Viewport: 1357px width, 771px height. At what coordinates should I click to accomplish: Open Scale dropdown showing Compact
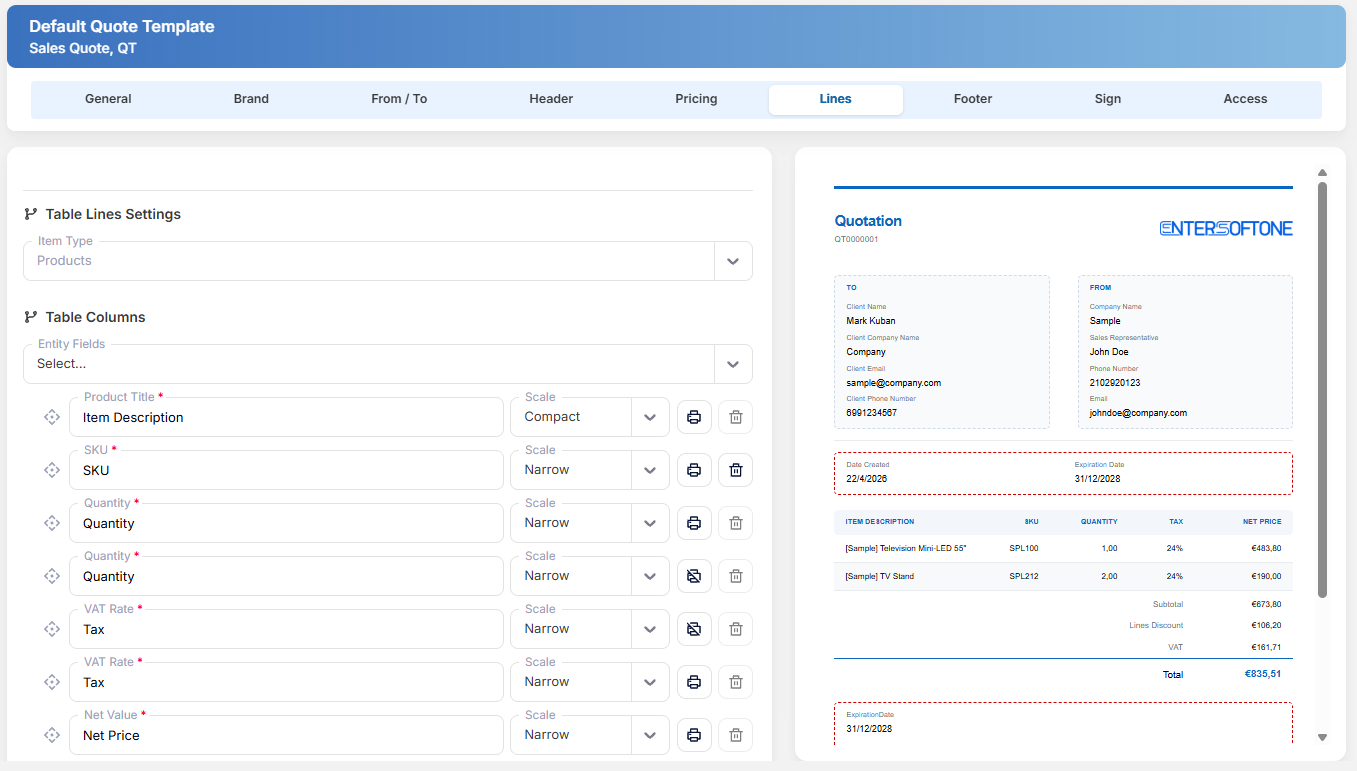click(x=590, y=417)
